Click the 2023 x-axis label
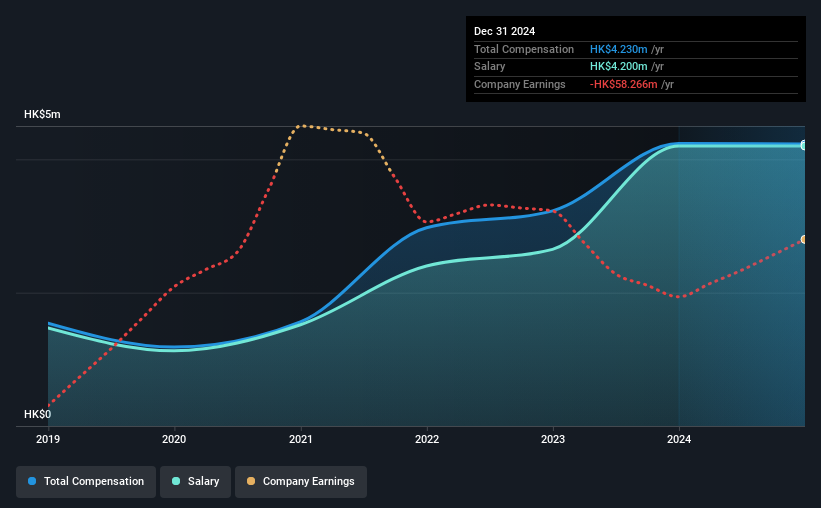 553,439
